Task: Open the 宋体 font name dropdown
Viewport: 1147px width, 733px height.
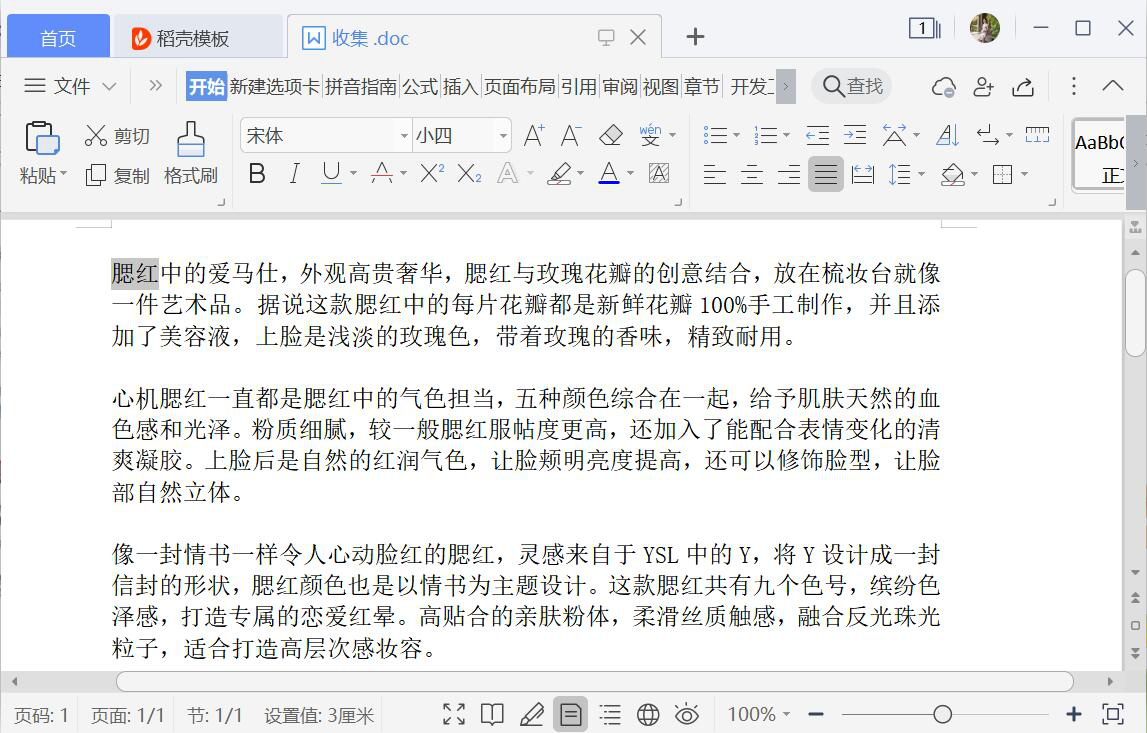Action: tap(404, 136)
